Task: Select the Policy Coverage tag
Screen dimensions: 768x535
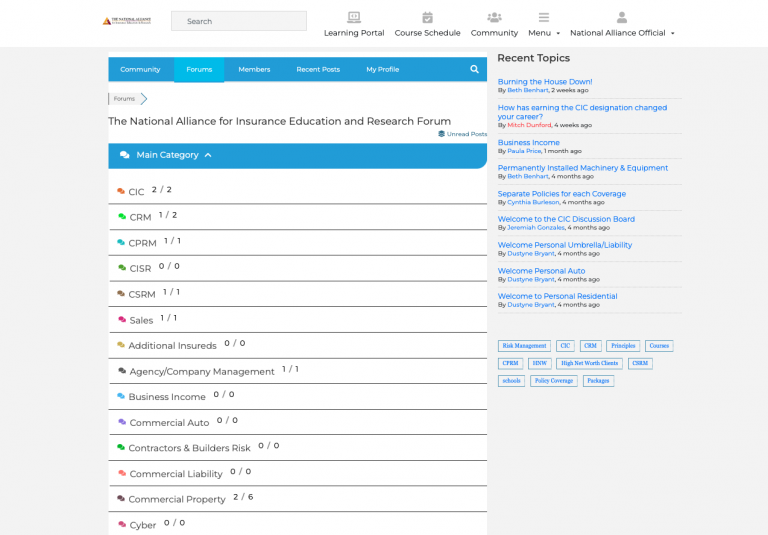Action: click(553, 381)
